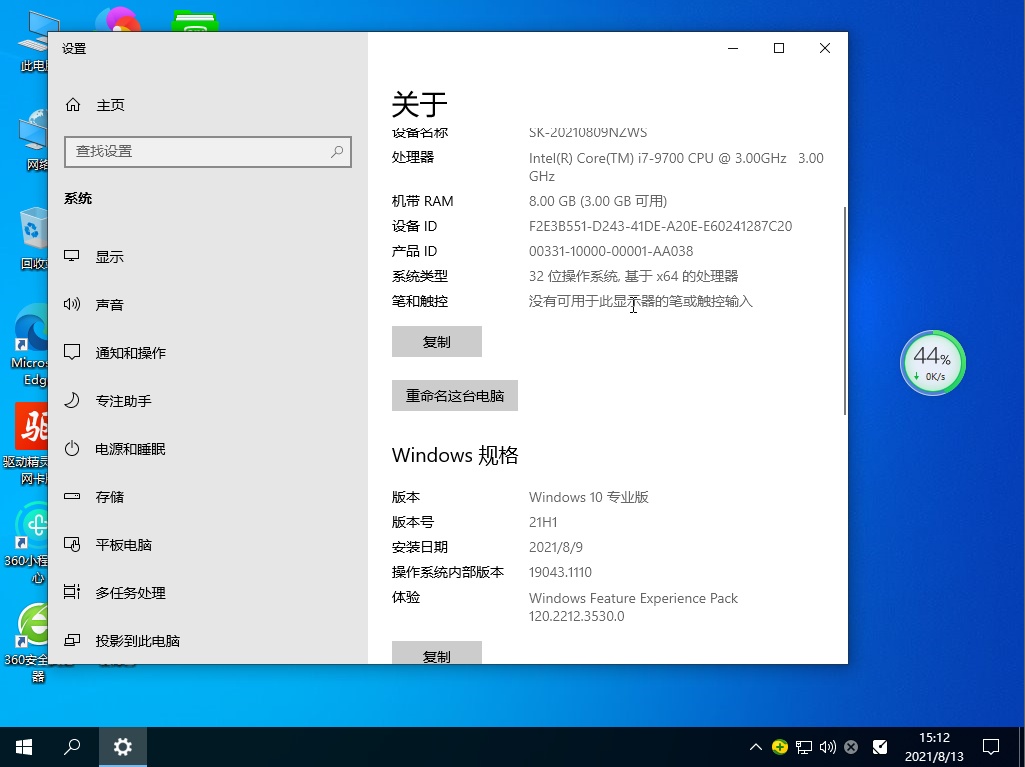The image size is (1025, 767).
Task: Select the Focus assist moon icon
Action: click(x=72, y=401)
